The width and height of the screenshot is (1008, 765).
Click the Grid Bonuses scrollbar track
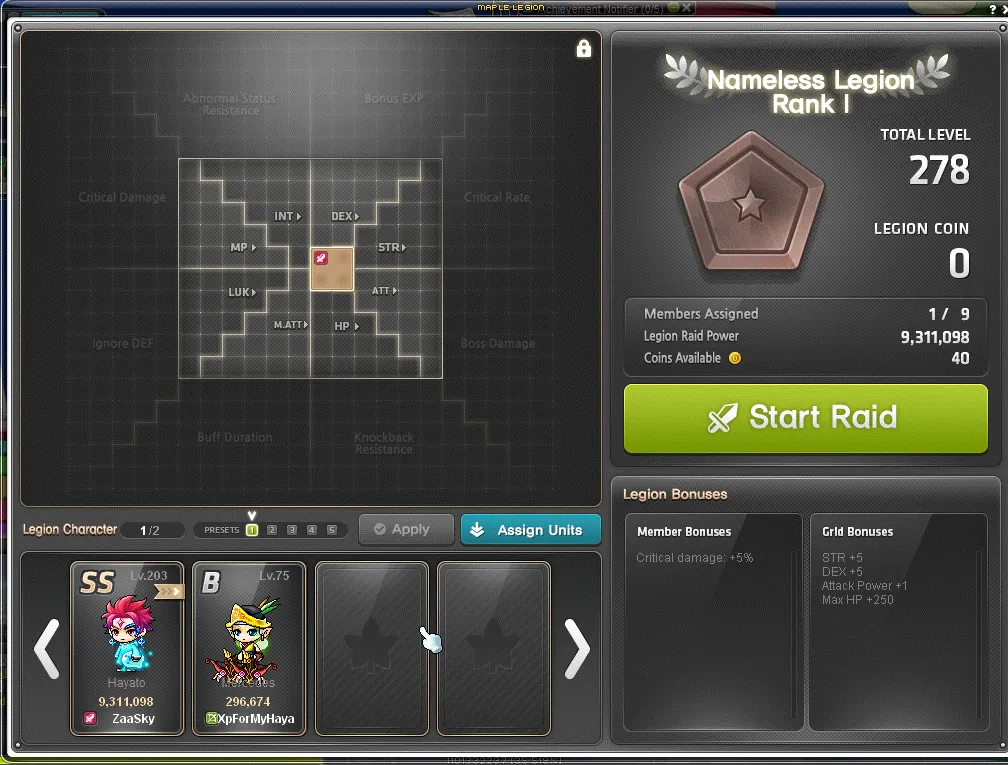point(979,633)
